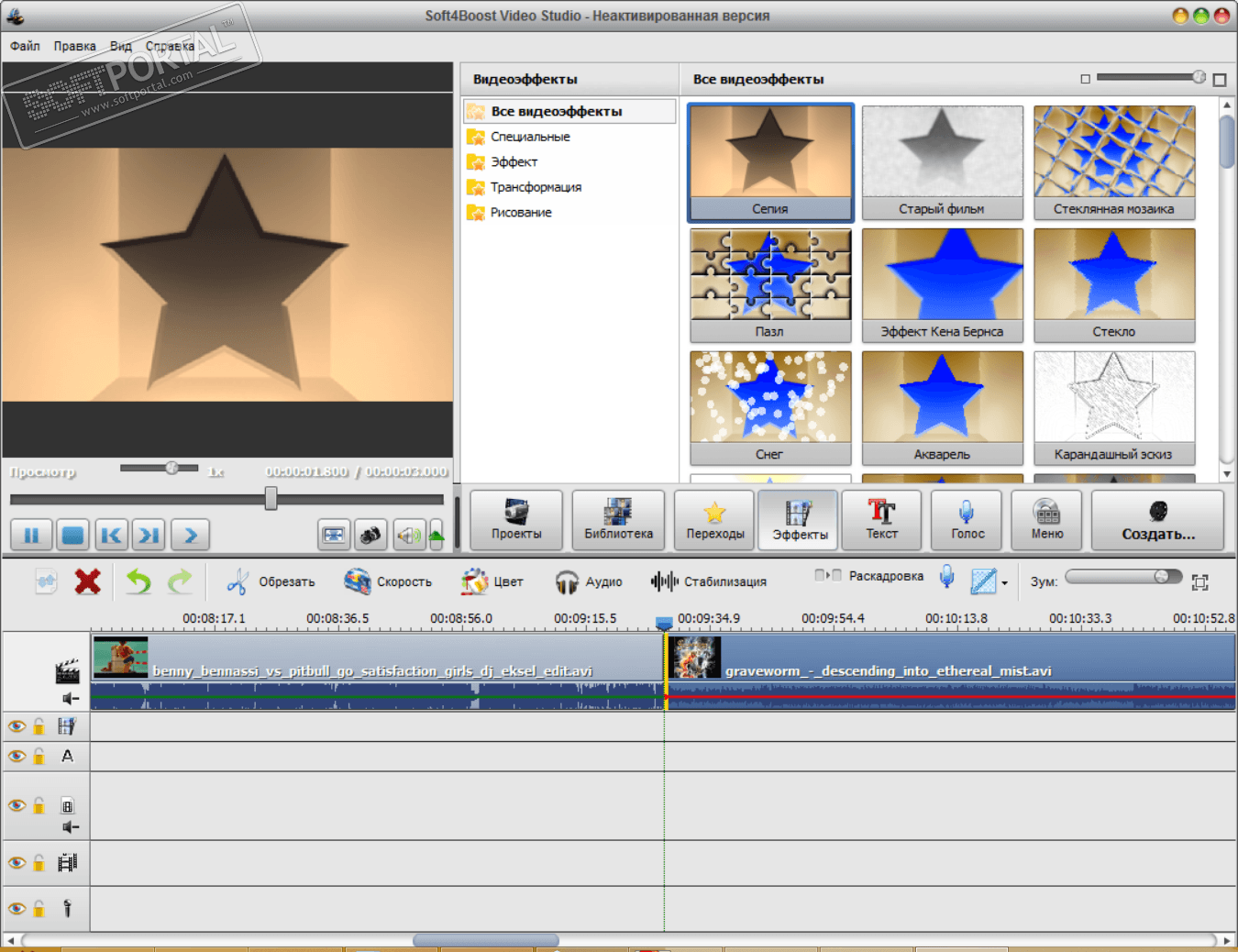Image resolution: width=1238 pixels, height=952 pixels.
Task: Click the Создать... button
Action: pyautogui.click(x=1157, y=520)
